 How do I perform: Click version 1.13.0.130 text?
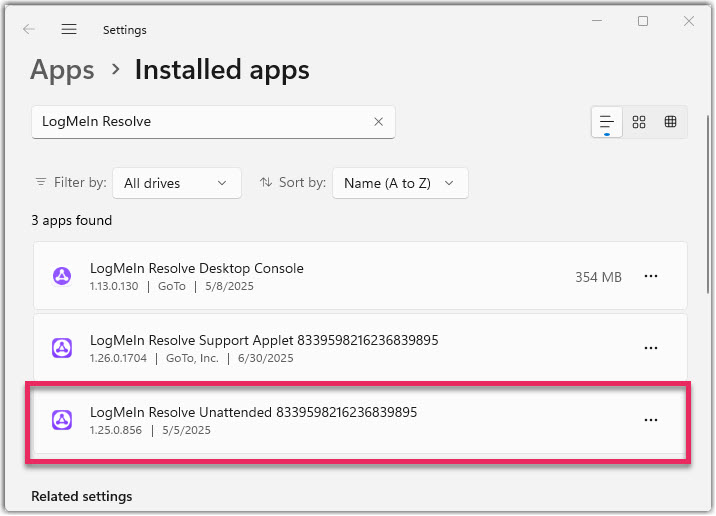(x=114, y=286)
